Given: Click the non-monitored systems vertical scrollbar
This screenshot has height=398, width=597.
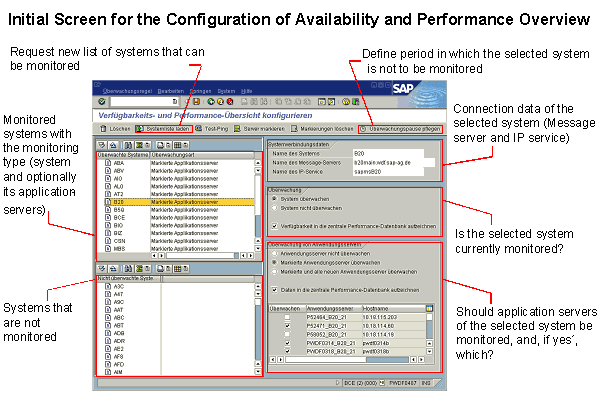Looking at the screenshot, I should pyautogui.click(x=258, y=329).
